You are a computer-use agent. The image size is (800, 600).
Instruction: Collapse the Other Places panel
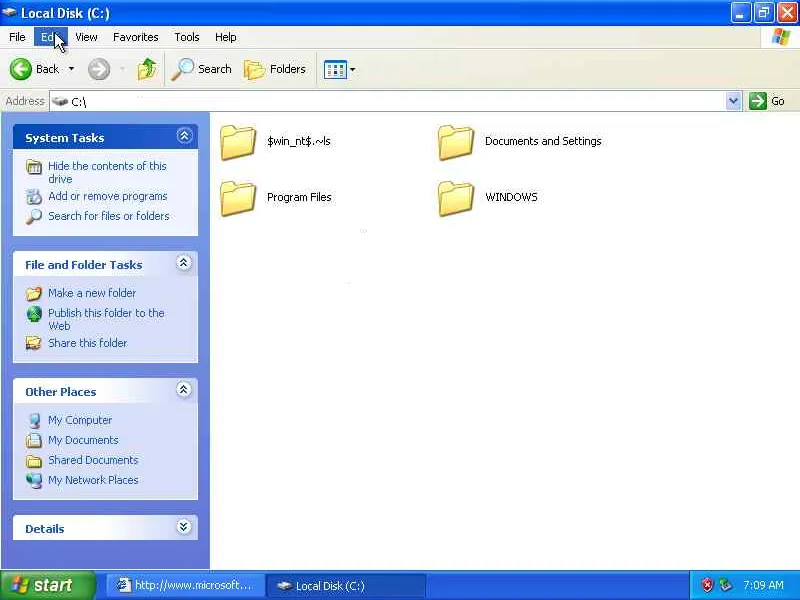[184, 390]
